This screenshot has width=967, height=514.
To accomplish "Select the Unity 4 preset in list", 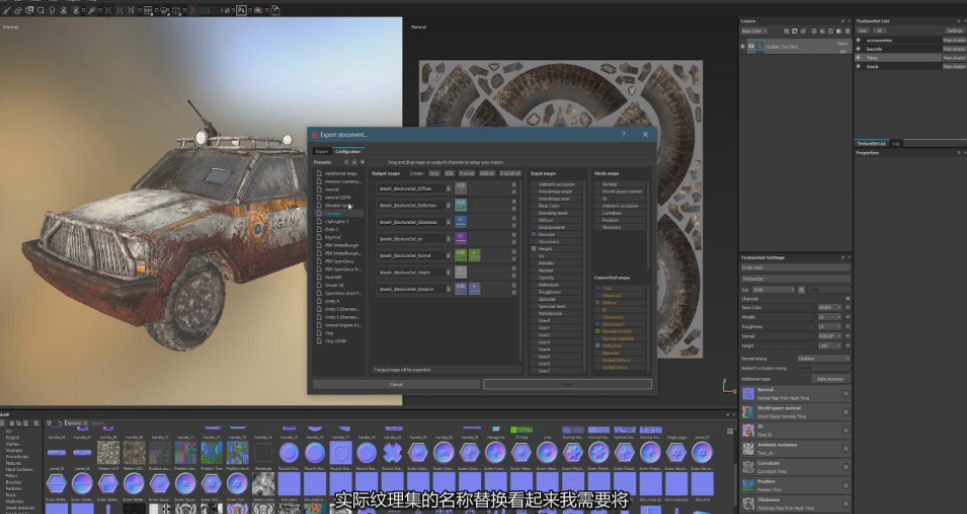I will click(x=332, y=300).
